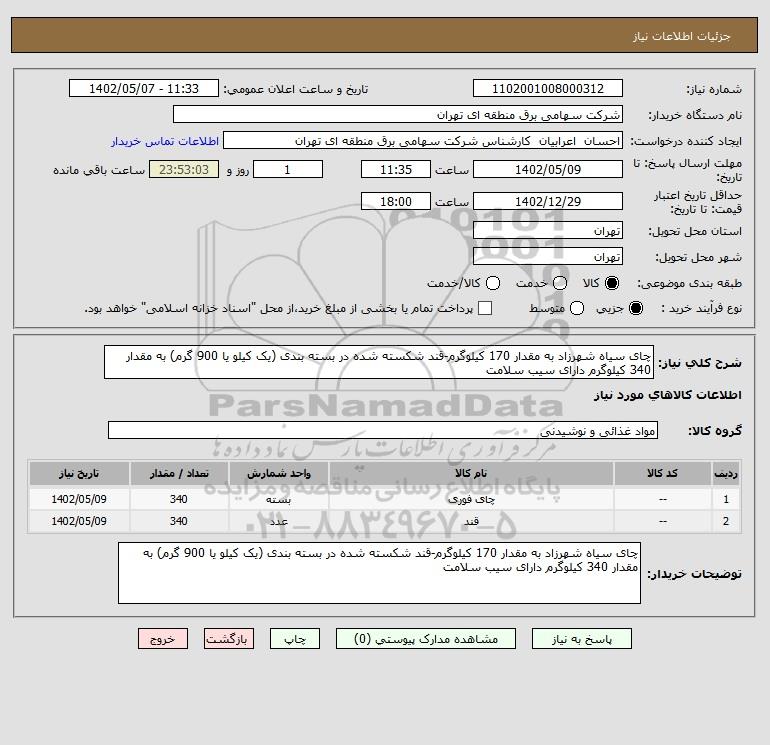Image resolution: width=770 pixels, height=745 pixels.
Task: Click date 1402/05/09 in قند row
Action: point(79,521)
